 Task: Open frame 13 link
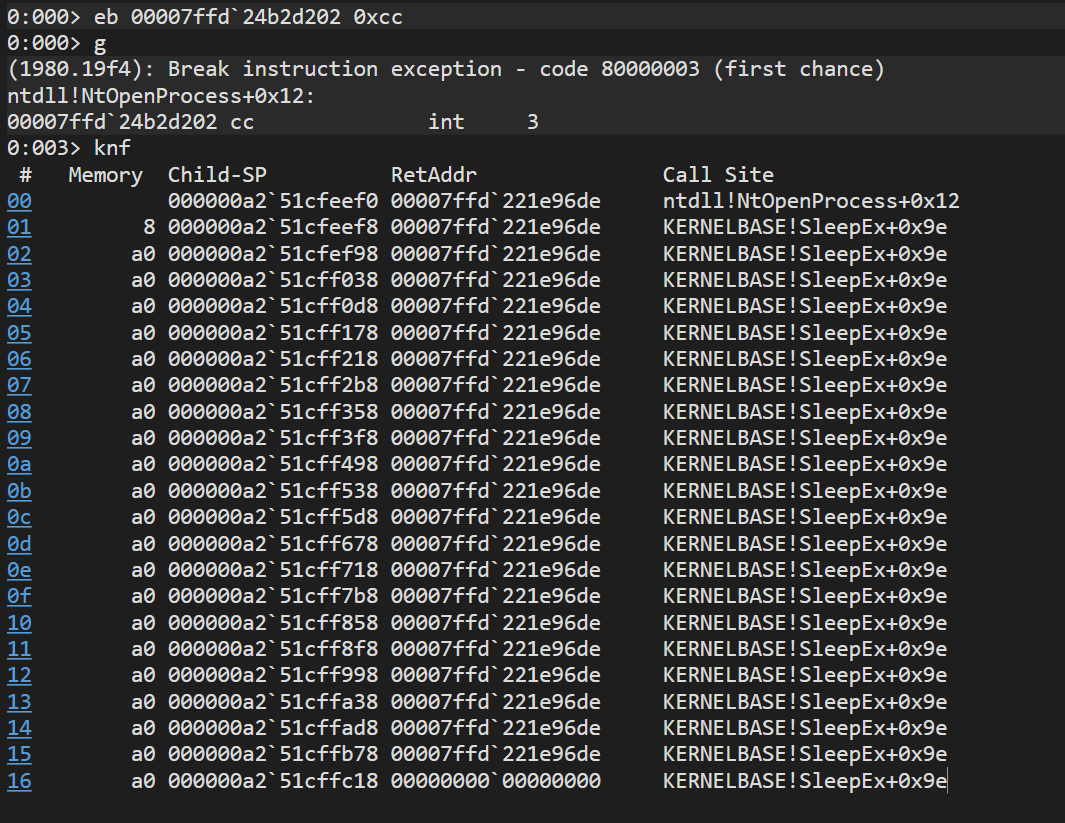(x=19, y=701)
